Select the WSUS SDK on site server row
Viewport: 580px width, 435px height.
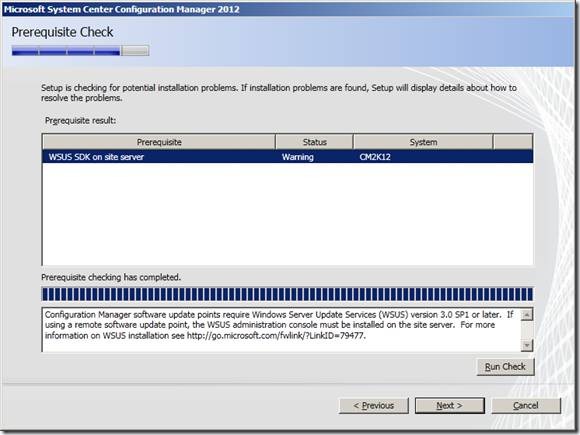coord(288,157)
